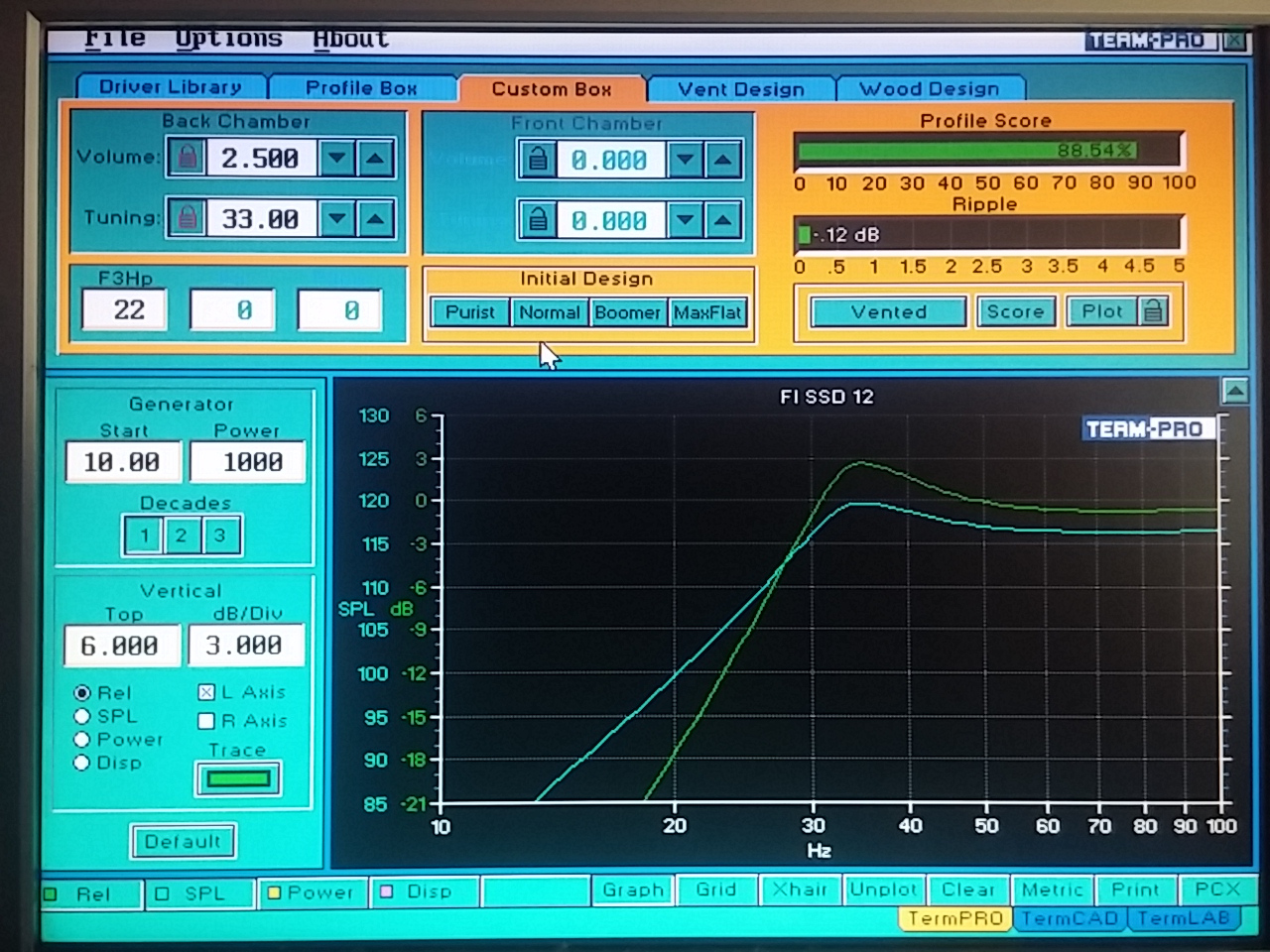Choose Purist initial design

click(x=470, y=312)
